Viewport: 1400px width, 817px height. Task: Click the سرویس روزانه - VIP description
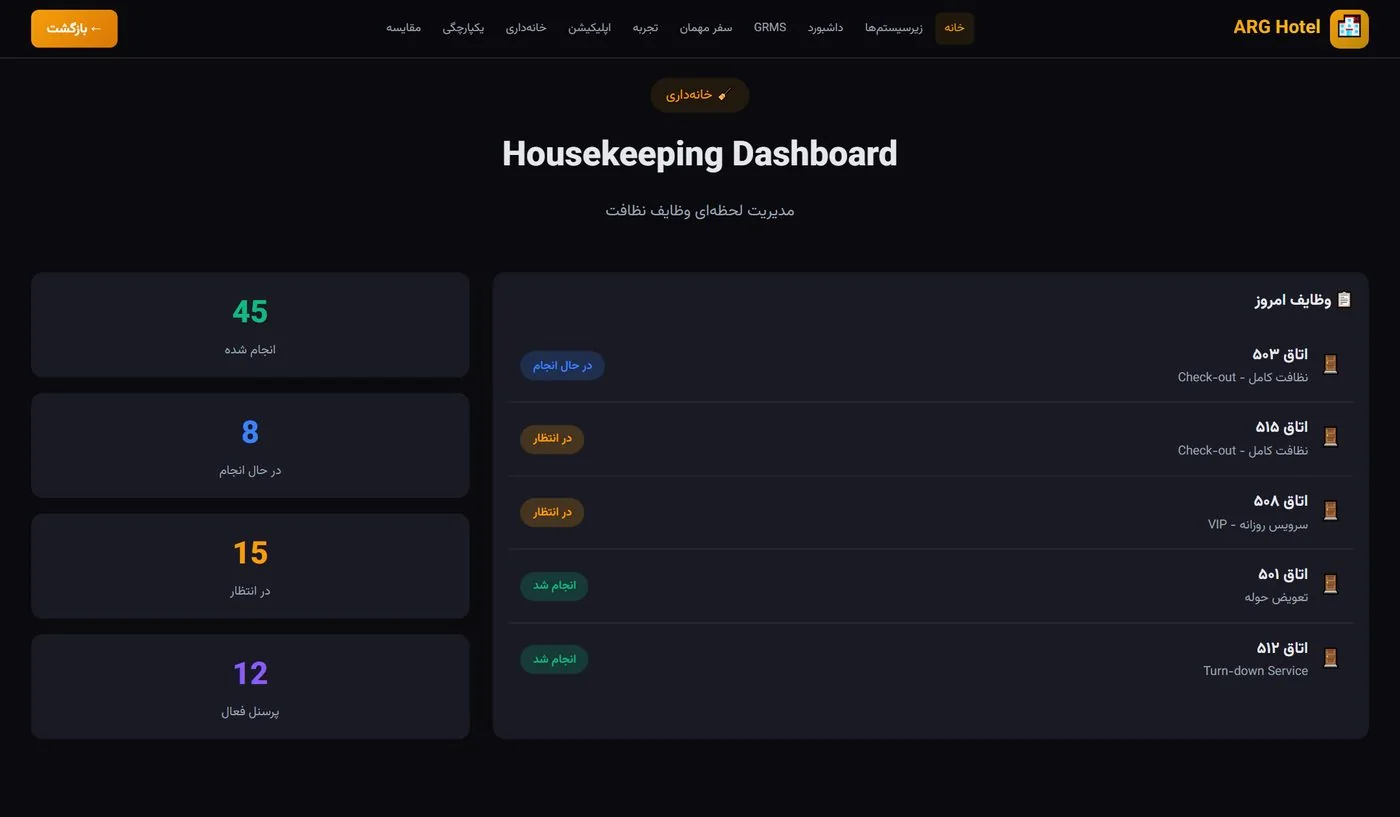[1258, 524]
